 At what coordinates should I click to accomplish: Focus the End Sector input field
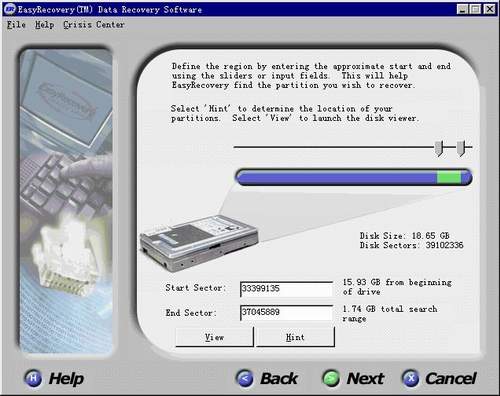point(286,313)
